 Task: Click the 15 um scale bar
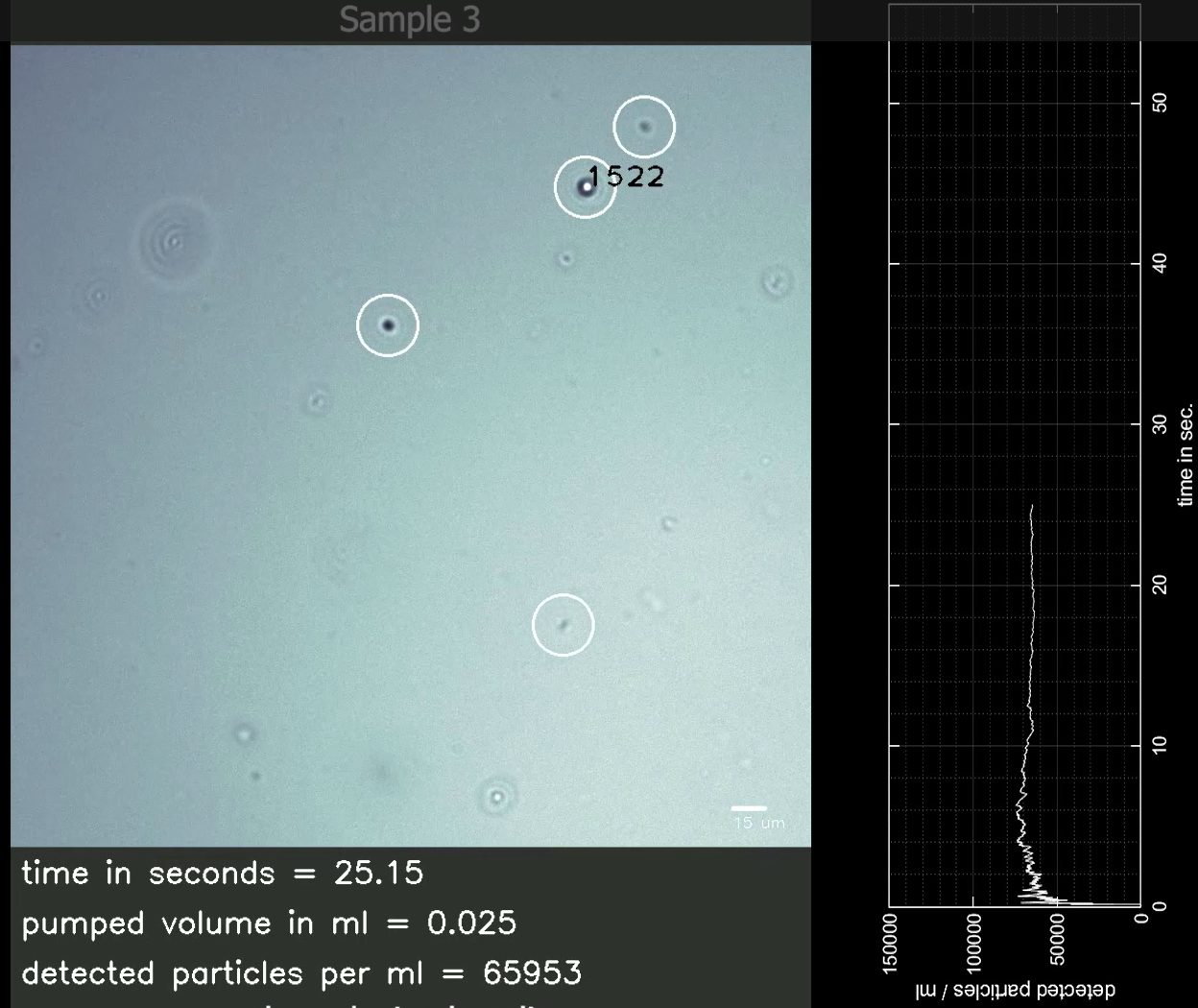(x=749, y=809)
